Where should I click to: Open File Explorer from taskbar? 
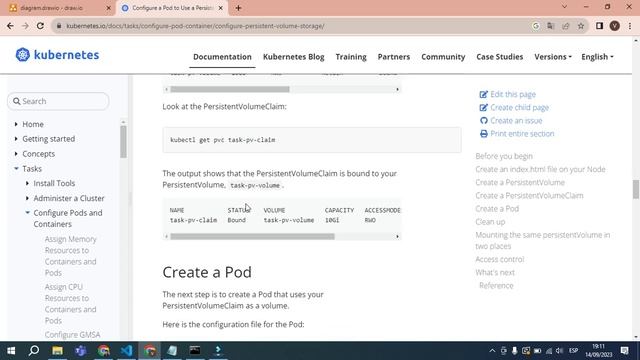(x=58, y=351)
